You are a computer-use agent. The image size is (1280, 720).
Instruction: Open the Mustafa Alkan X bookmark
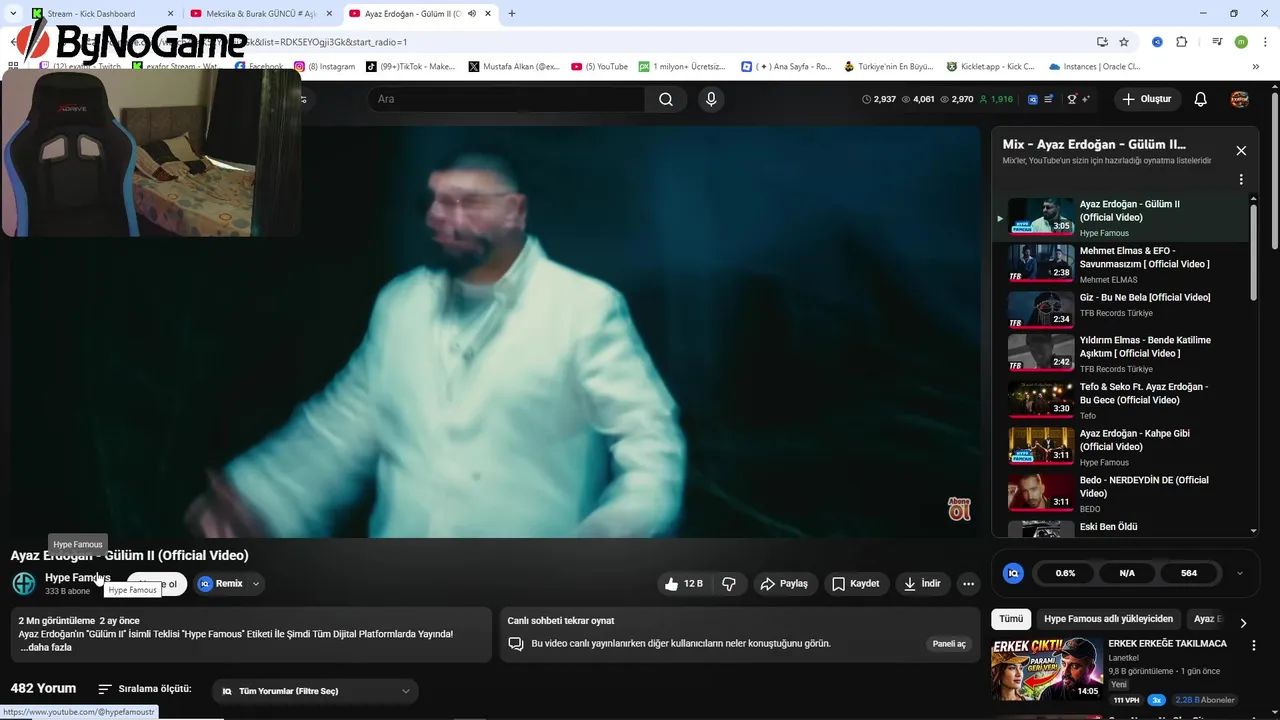[514, 67]
